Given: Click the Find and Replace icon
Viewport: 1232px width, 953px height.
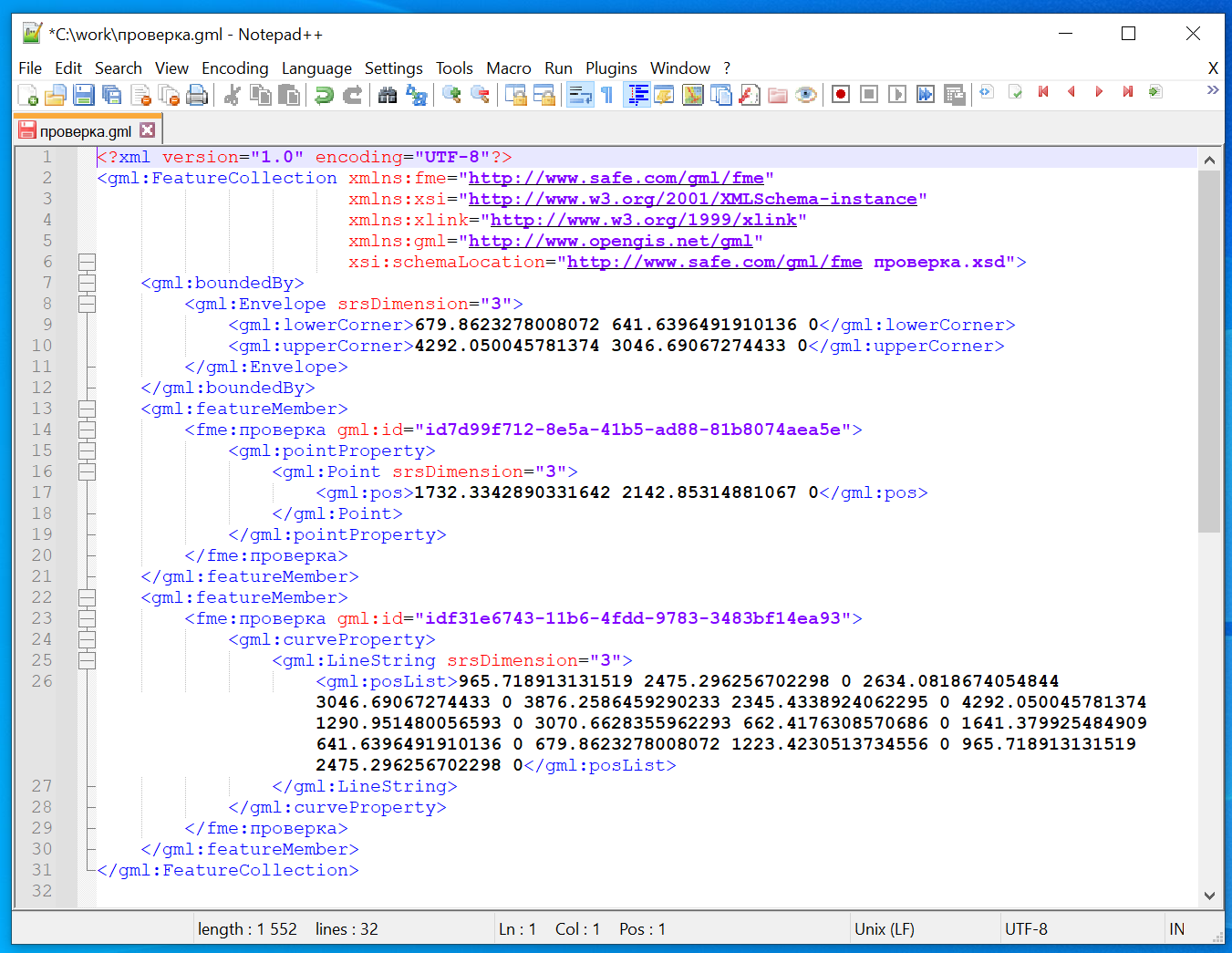Looking at the screenshot, I should tap(417, 95).
